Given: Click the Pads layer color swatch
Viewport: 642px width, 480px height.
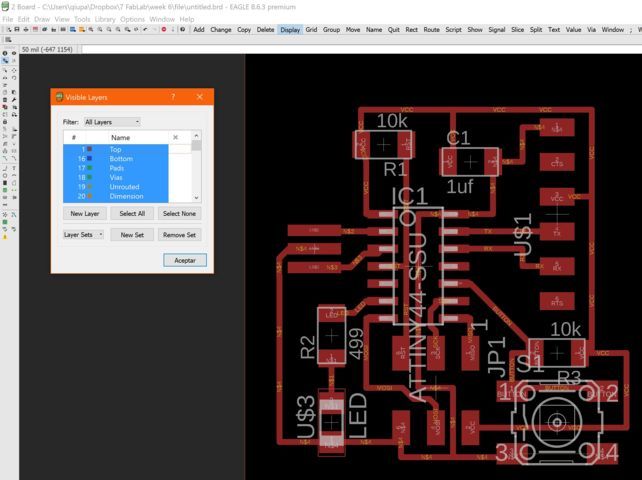Looking at the screenshot, I should pyautogui.click(x=89, y=168).
